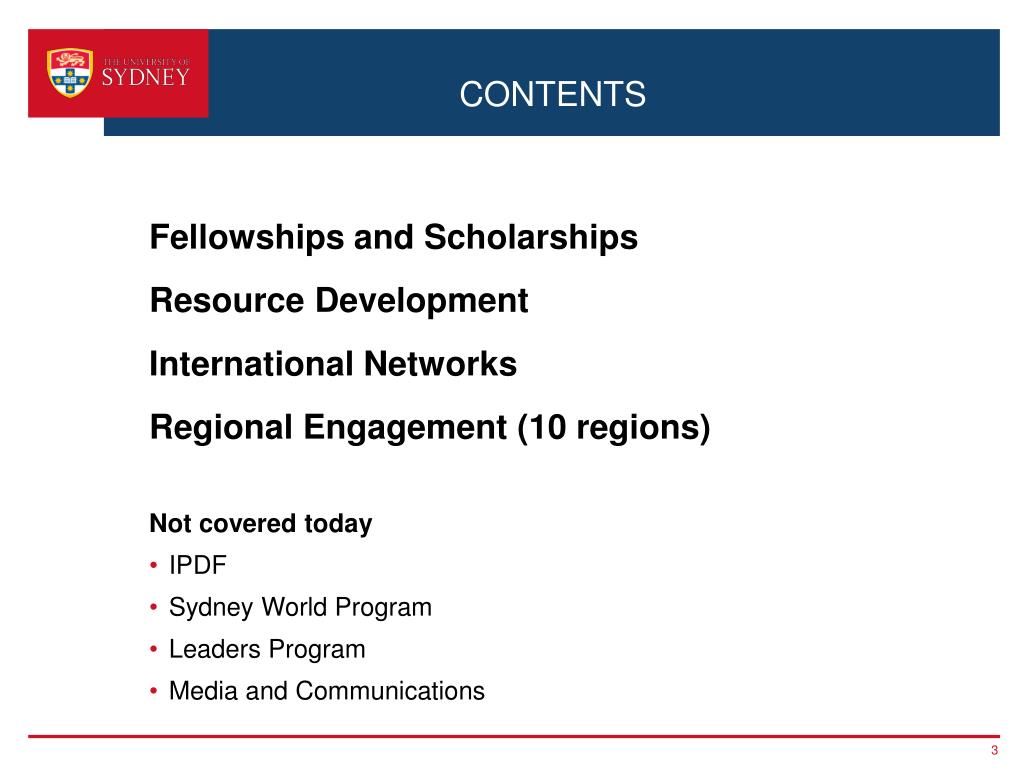
Task: Click the red footer divider line
Action: point(514,736)
